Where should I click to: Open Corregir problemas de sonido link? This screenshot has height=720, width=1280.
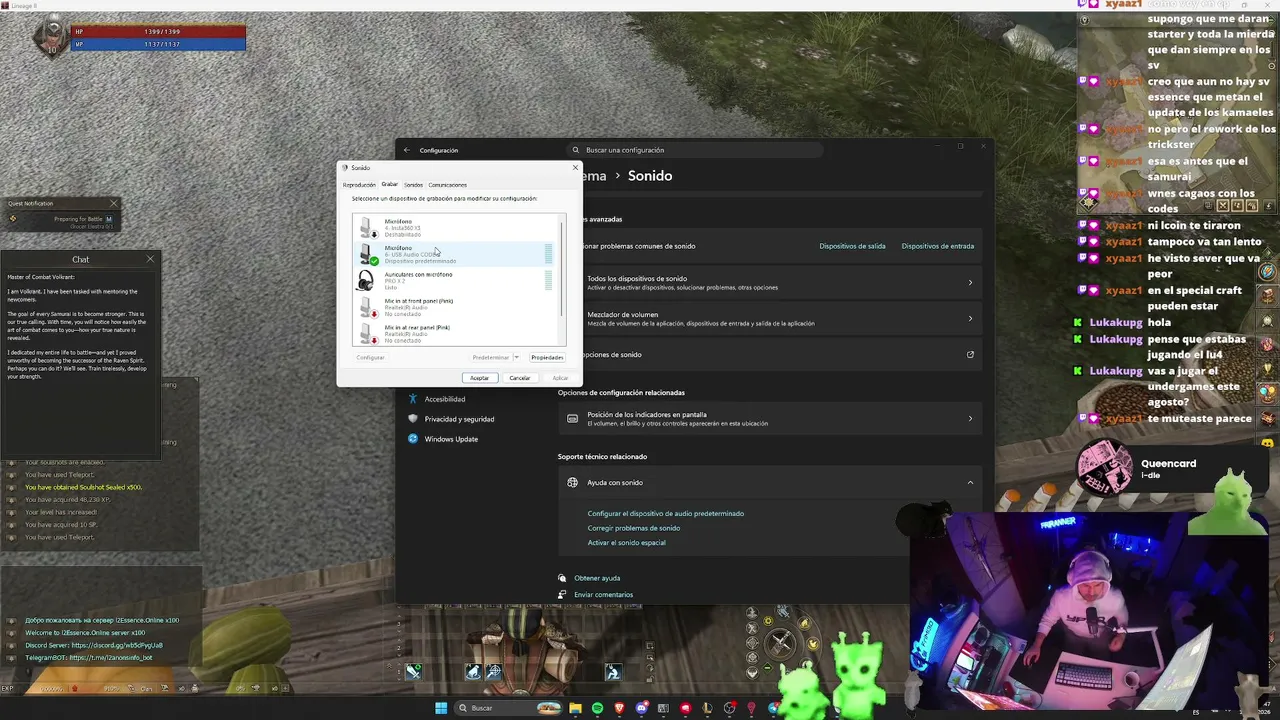click(x=634, y=528)
